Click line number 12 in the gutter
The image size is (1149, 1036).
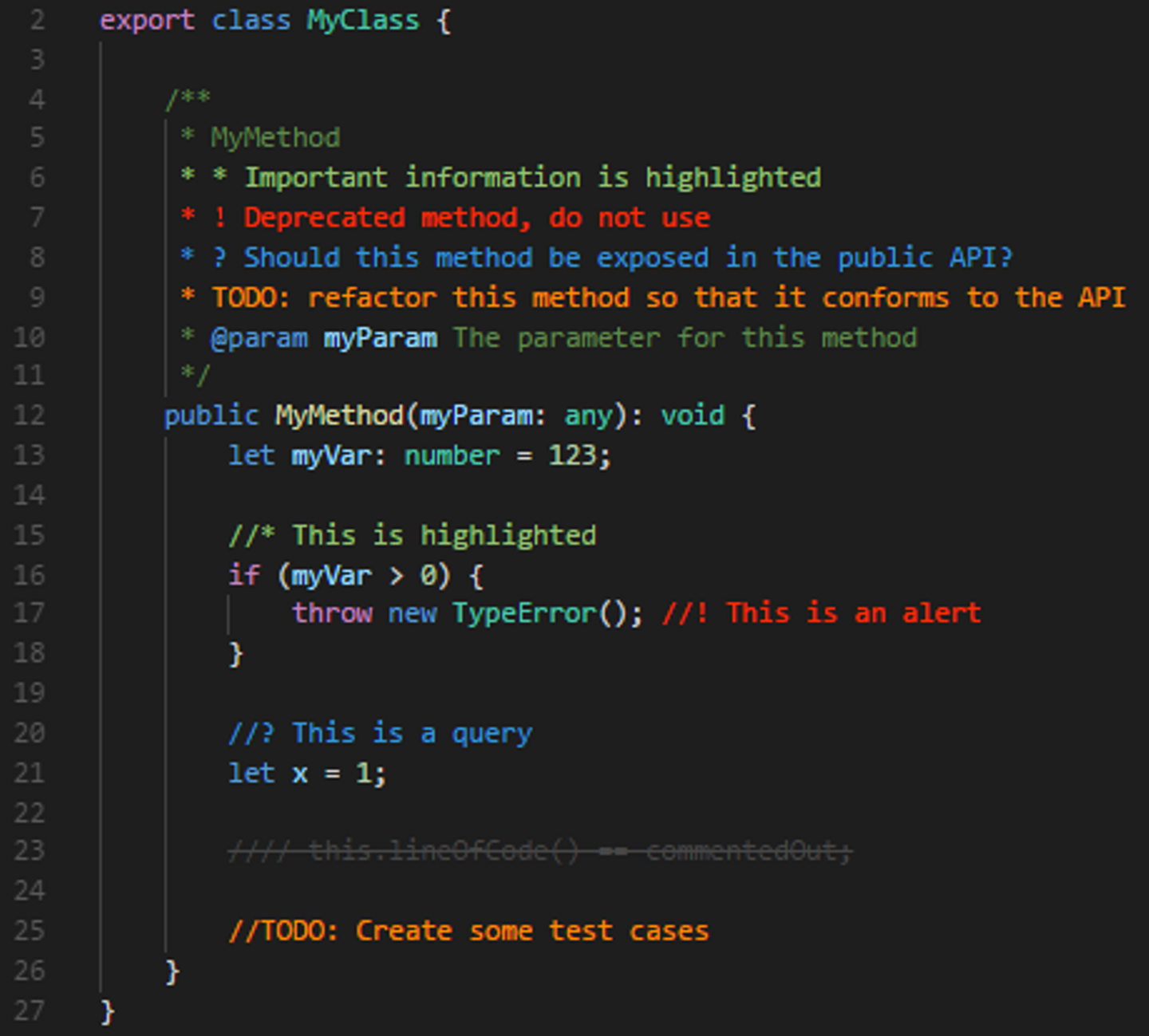pos(30,416)
